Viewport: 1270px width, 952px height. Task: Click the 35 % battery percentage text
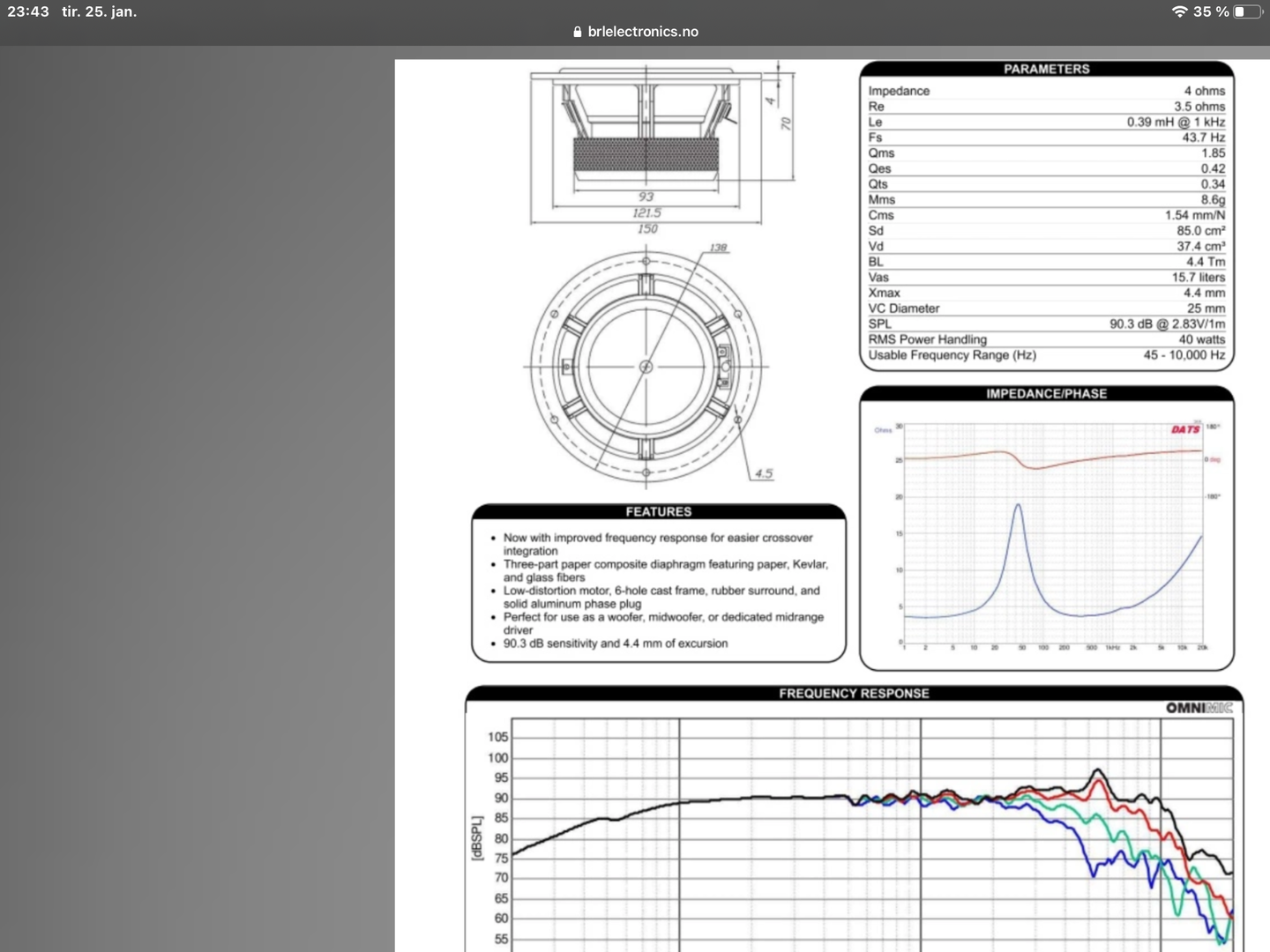coord(1210,11)
